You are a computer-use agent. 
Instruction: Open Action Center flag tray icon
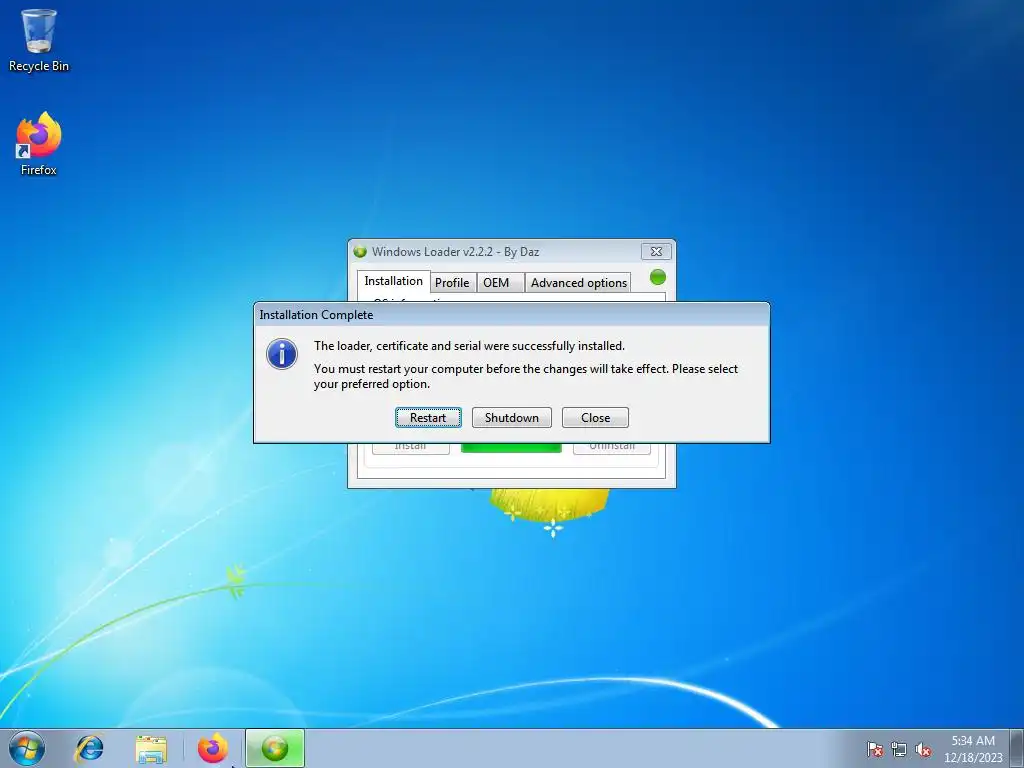(875, 749)
